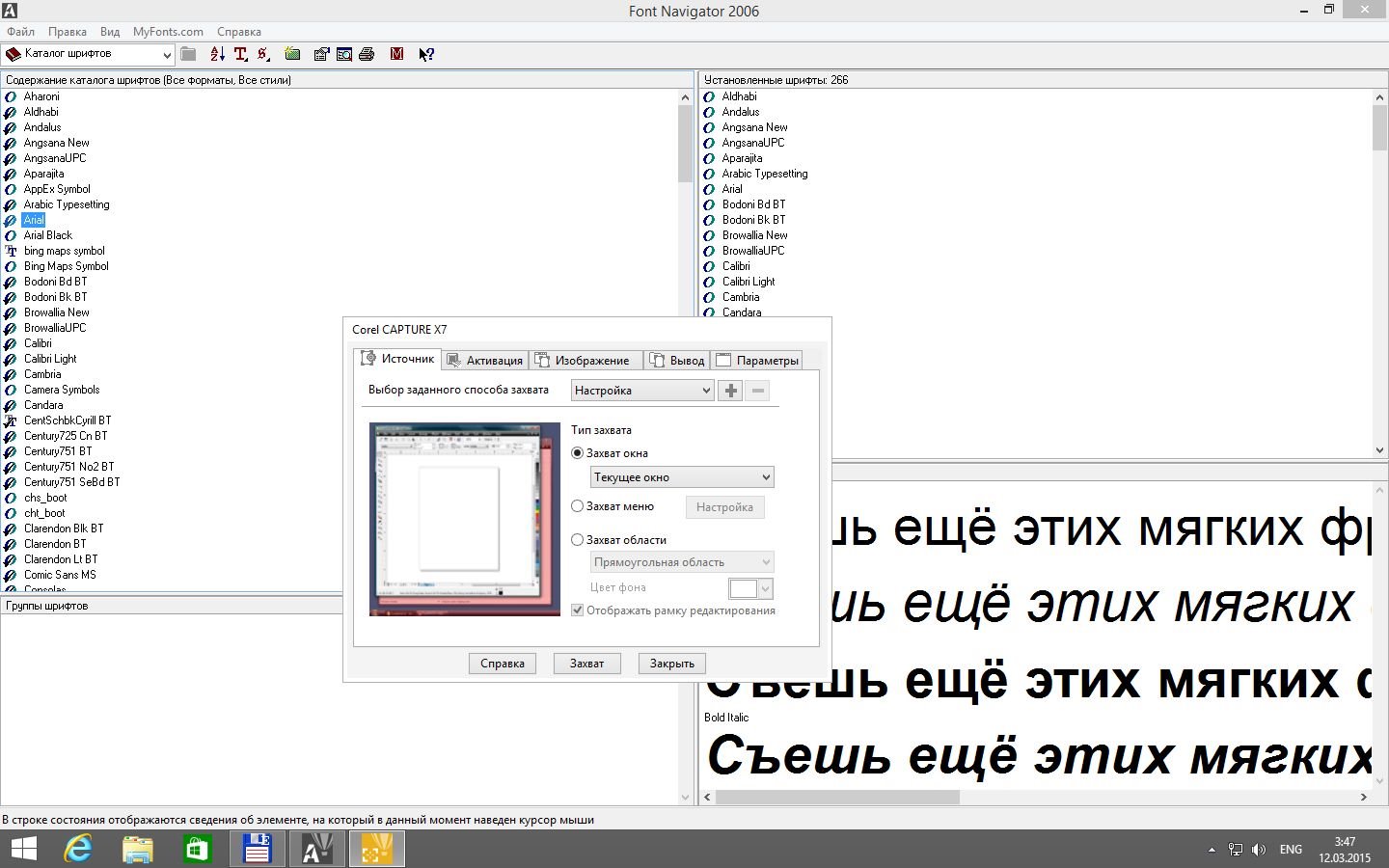Click the Закрыть button
Screen dimensions: 1389x868
click(672, 664)
